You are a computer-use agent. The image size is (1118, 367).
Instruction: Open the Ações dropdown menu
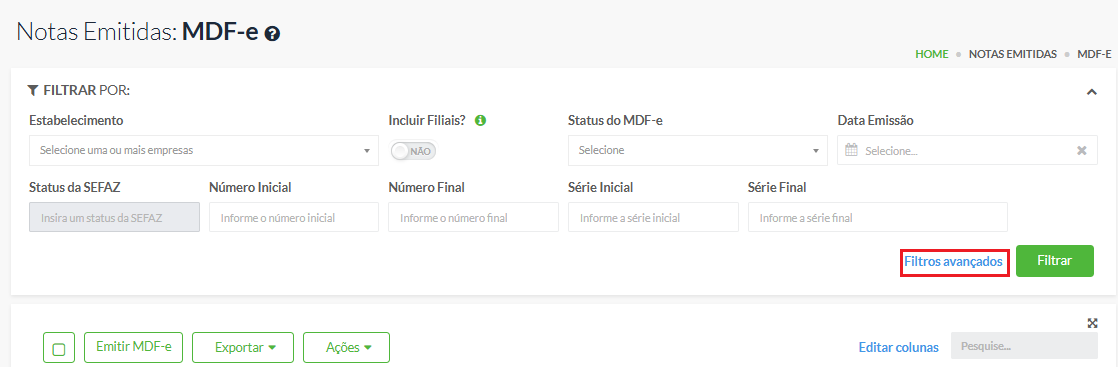347,348
